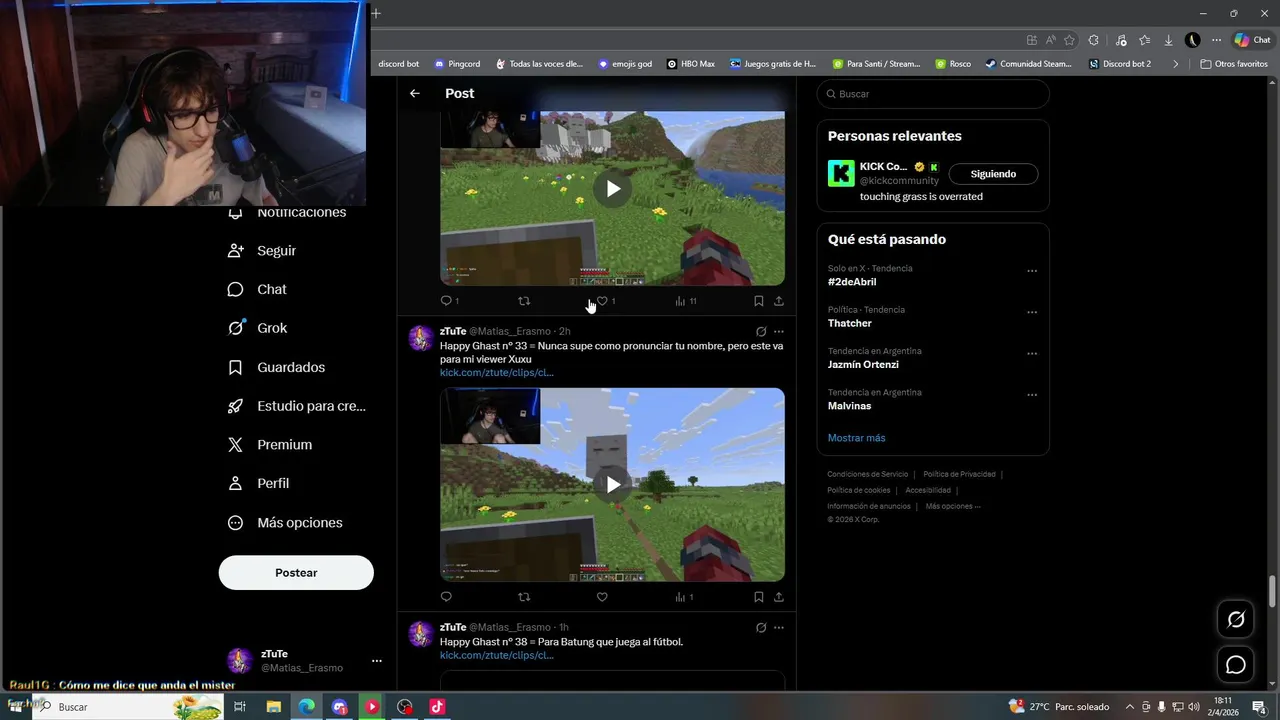This screenshot has width=1280, height=720.
Task: Open account options next to zTuTe
Action: coord(376,661)
